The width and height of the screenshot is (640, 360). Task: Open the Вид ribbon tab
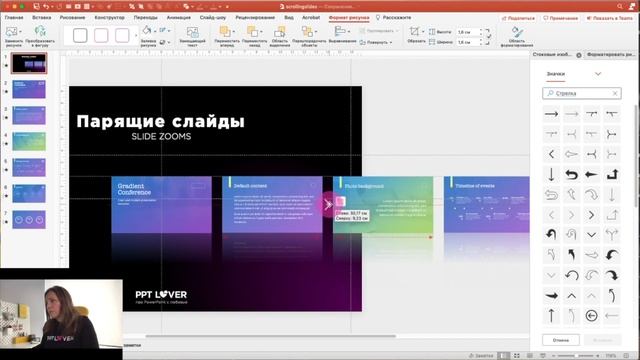click(x=289, y=18)
